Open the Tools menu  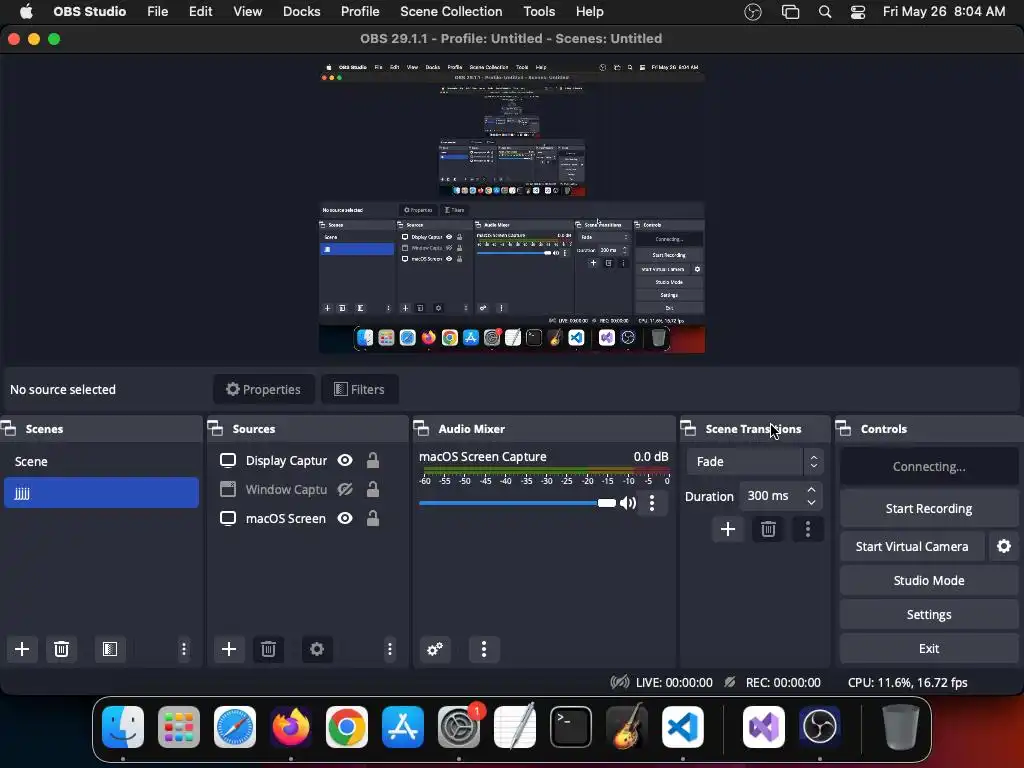(x=539, y=12)
